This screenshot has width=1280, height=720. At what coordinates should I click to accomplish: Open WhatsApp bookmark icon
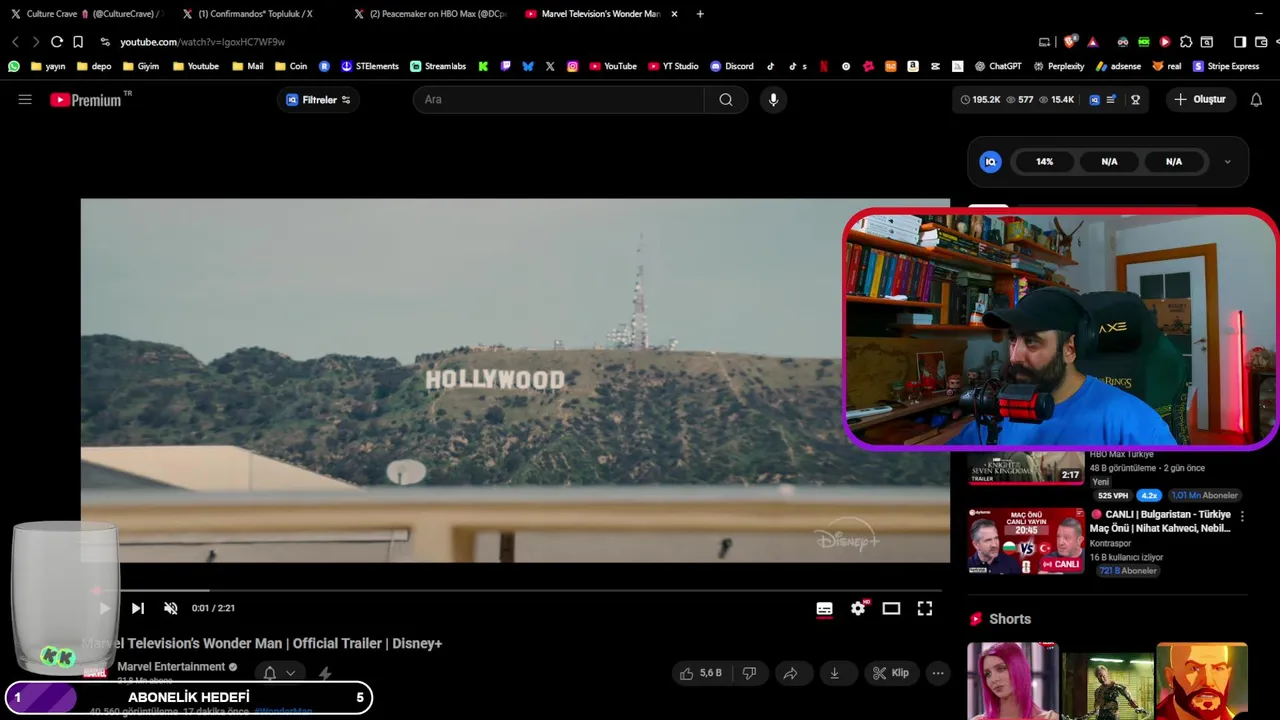[13, 66]
